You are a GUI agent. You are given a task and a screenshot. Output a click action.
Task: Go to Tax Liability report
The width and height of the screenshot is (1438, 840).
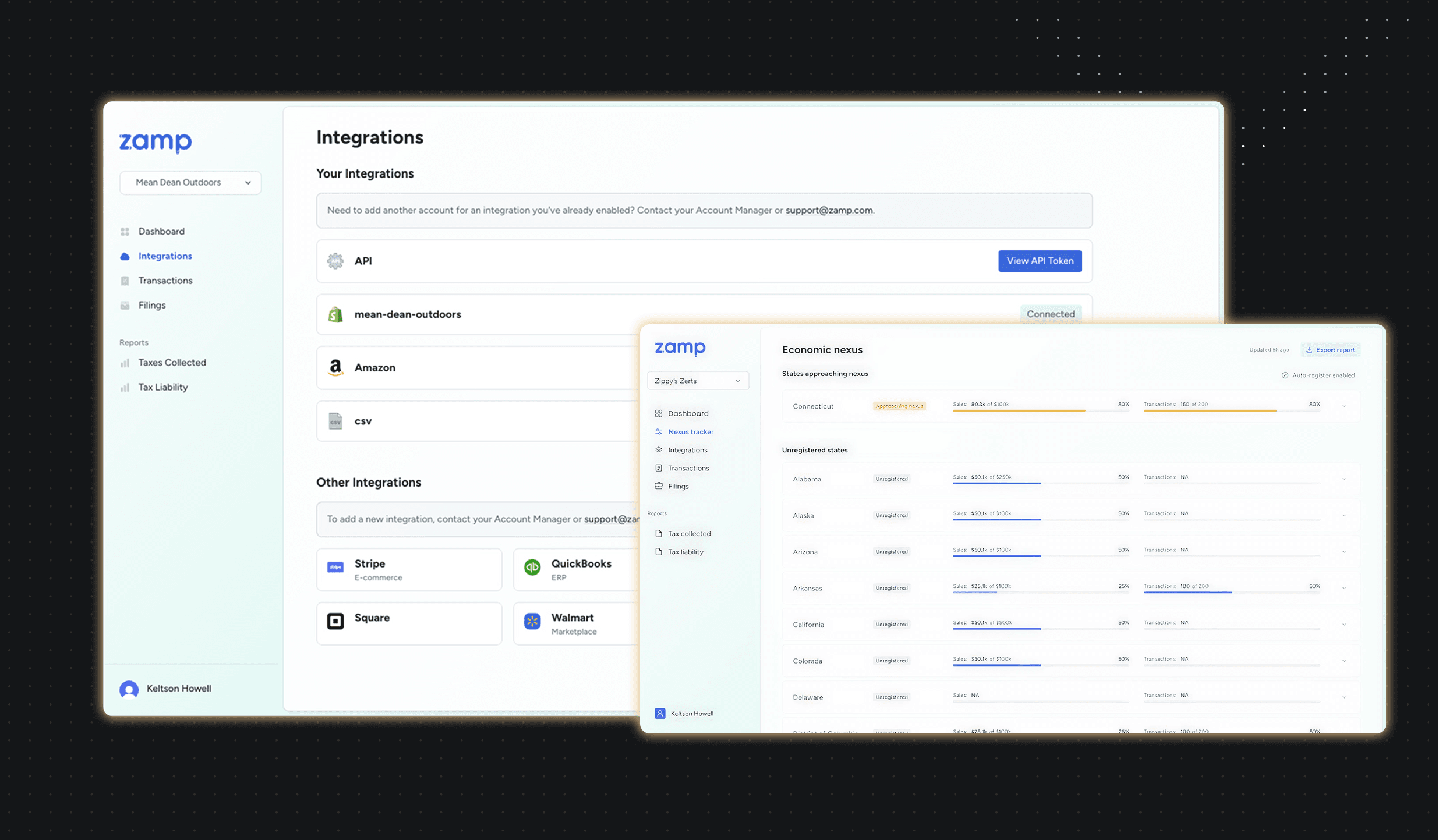(162, 387)
